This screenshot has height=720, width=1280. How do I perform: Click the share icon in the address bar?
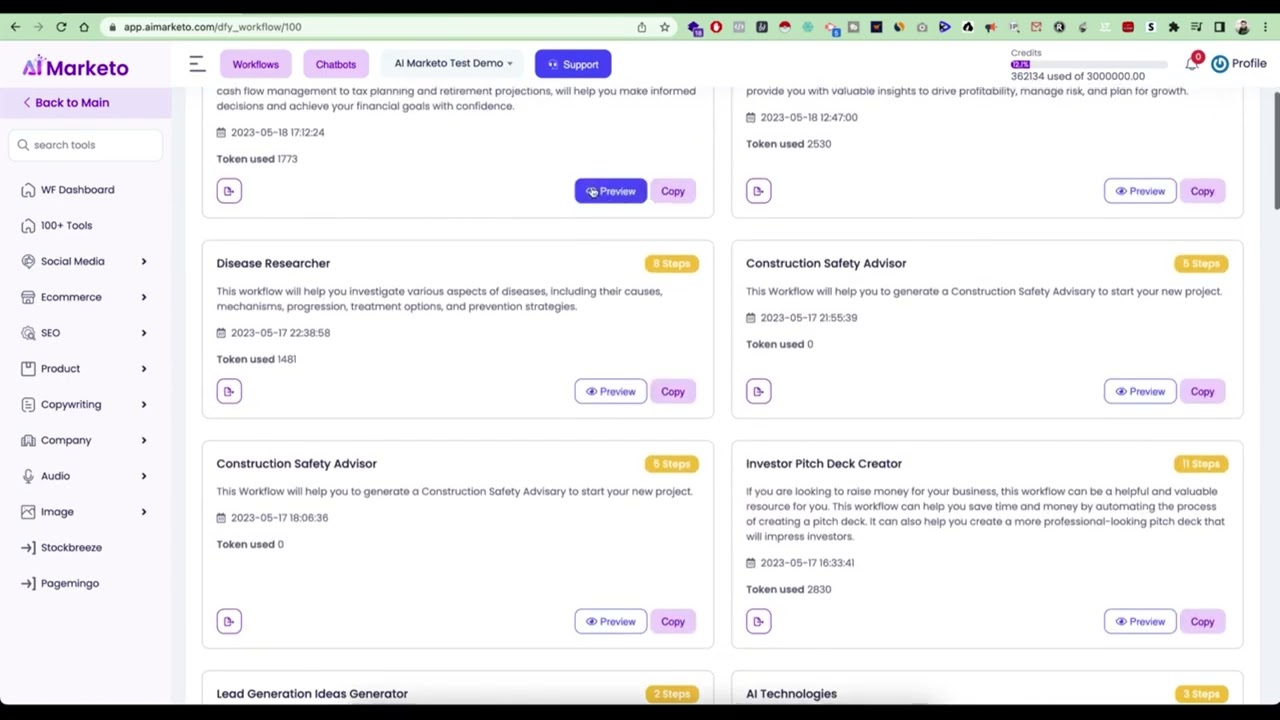[641, 27]
